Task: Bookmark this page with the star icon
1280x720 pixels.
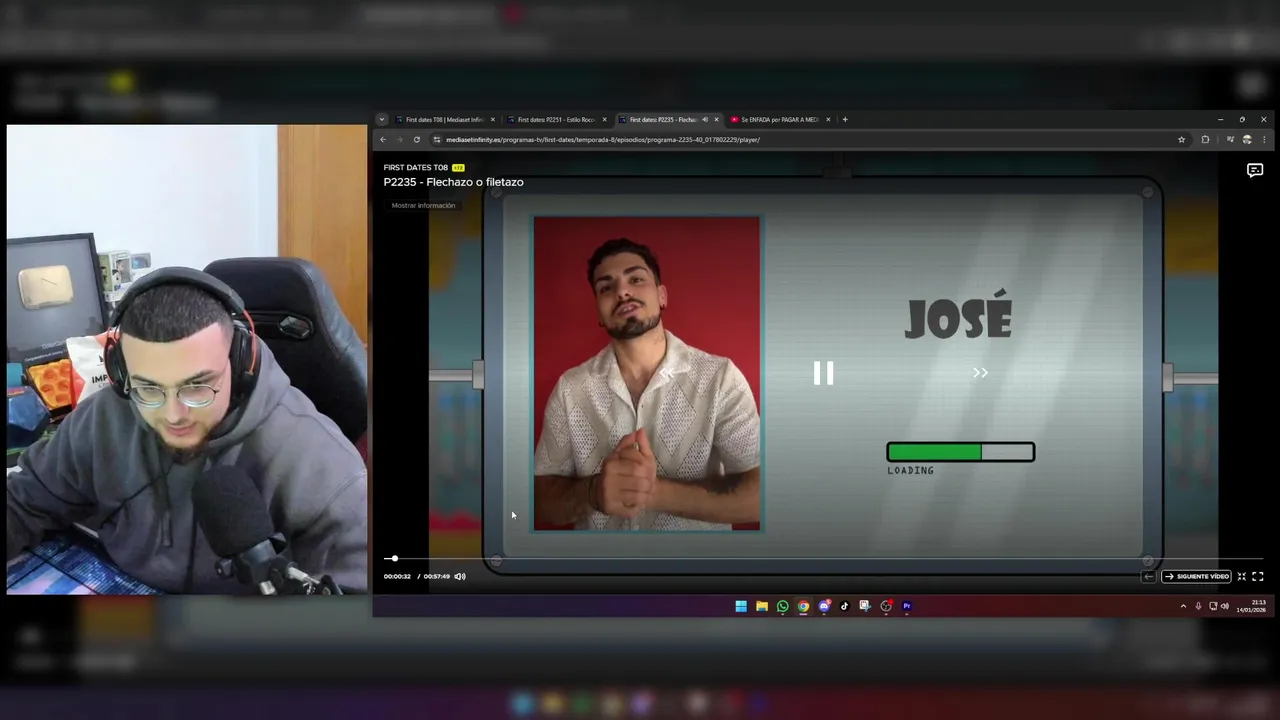Action: pyautogui.click(x=1182, y=139)
